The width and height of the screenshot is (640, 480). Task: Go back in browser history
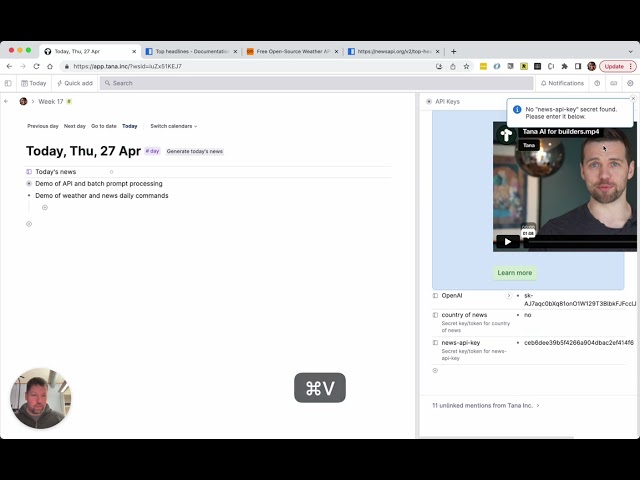pos(9,66)
